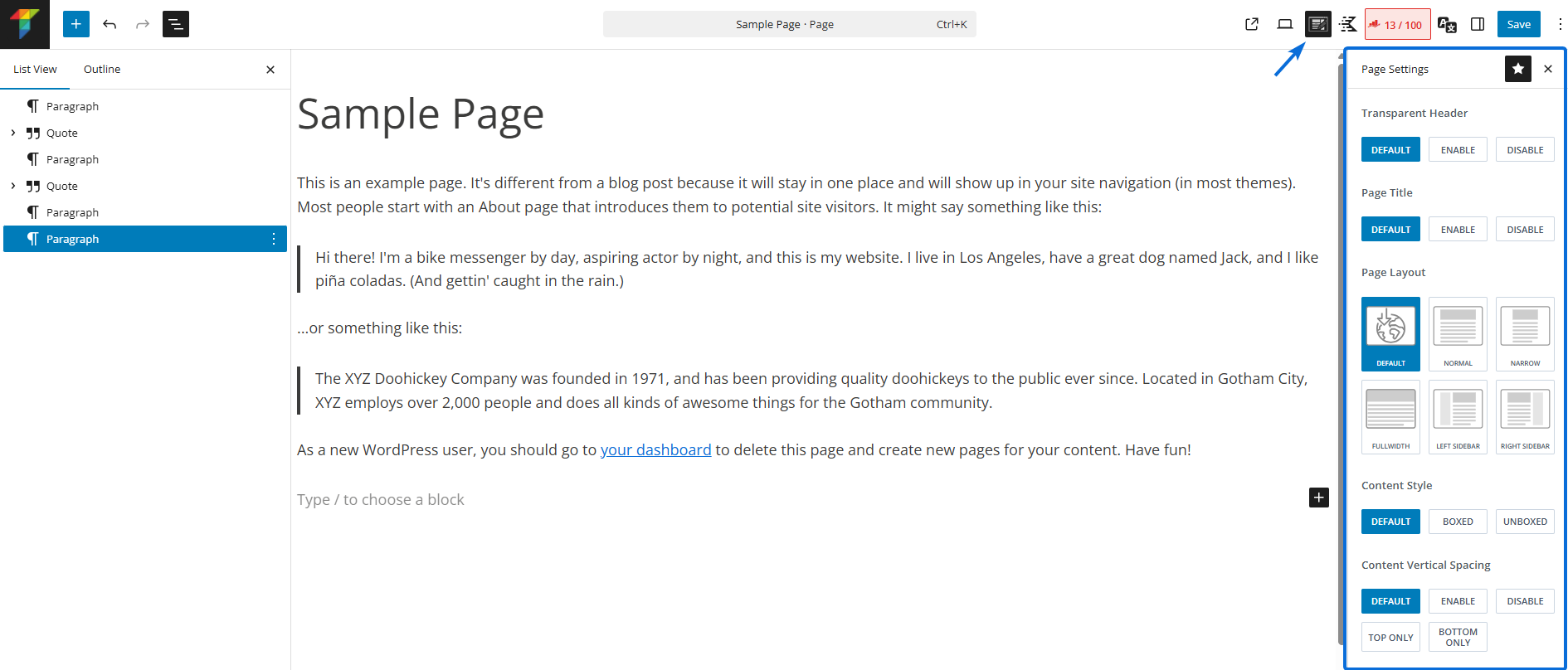The width and height of the screenshot is (1568, 670).
Task: Click the translation tool icon
Action: [1446, 24]
